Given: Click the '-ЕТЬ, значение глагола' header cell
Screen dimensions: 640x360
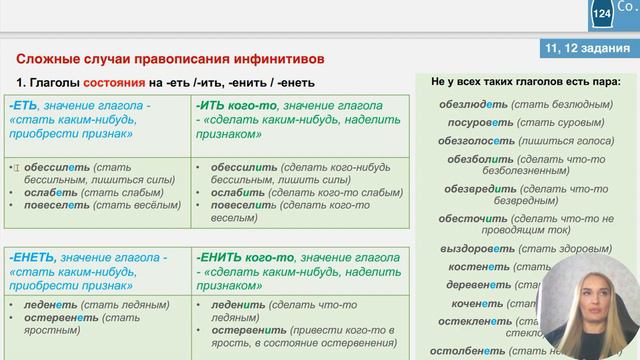Looking at the screenshot, I should (x=97, y=127).
